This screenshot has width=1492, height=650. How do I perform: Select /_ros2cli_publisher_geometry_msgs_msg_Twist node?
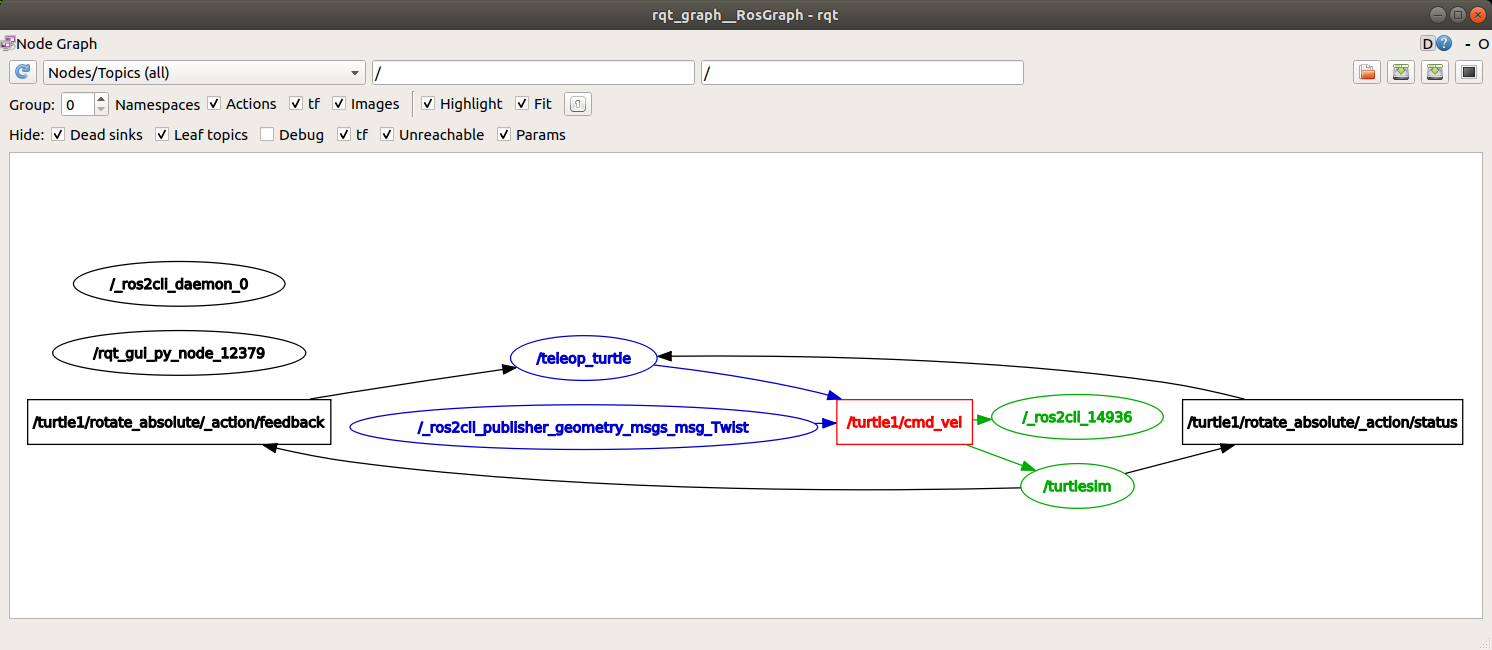point(583,427)
